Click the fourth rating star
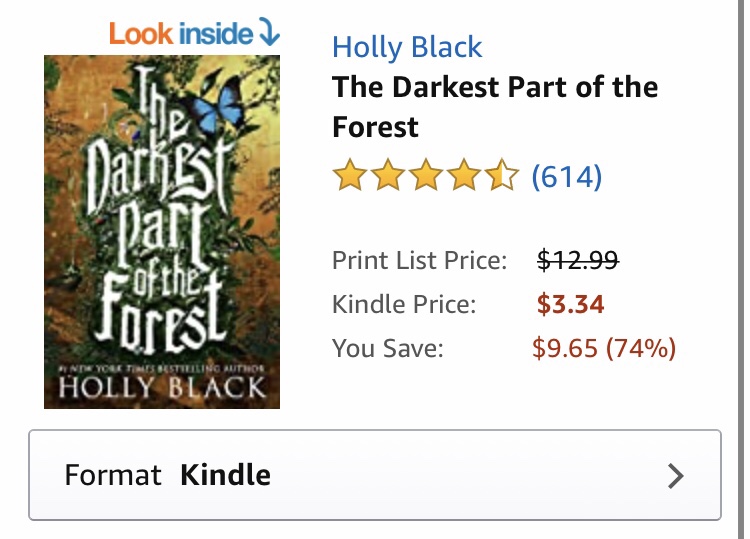 465,178
